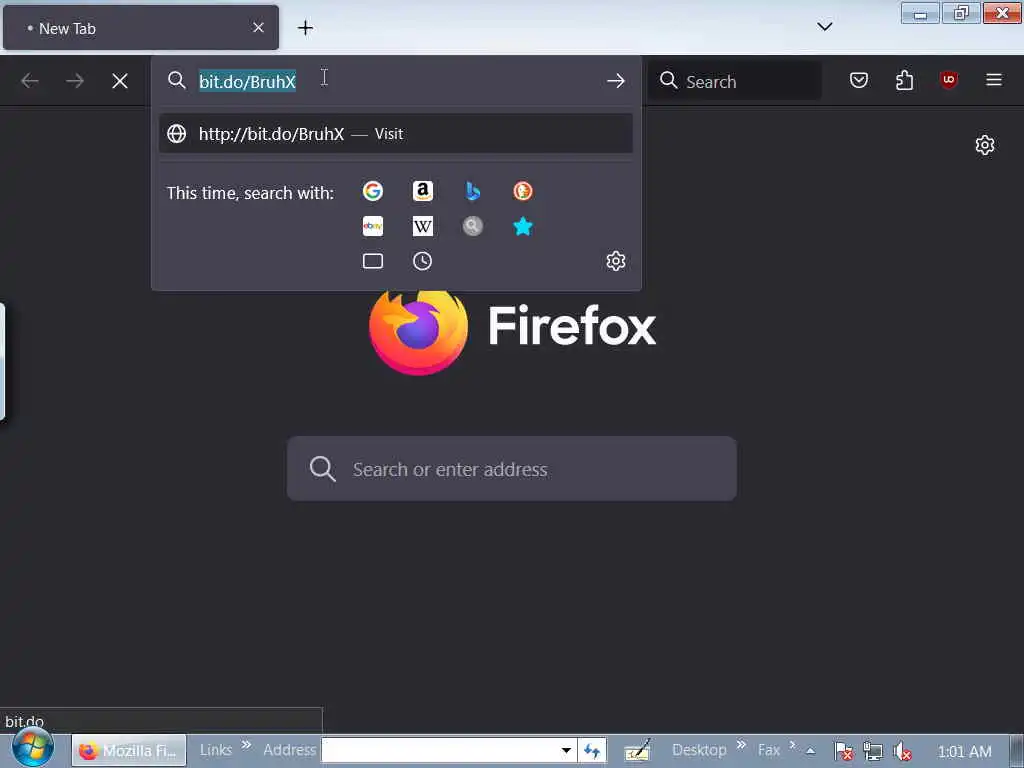
Task: Open the muted volume tray icon
Action: coord(903,752)
